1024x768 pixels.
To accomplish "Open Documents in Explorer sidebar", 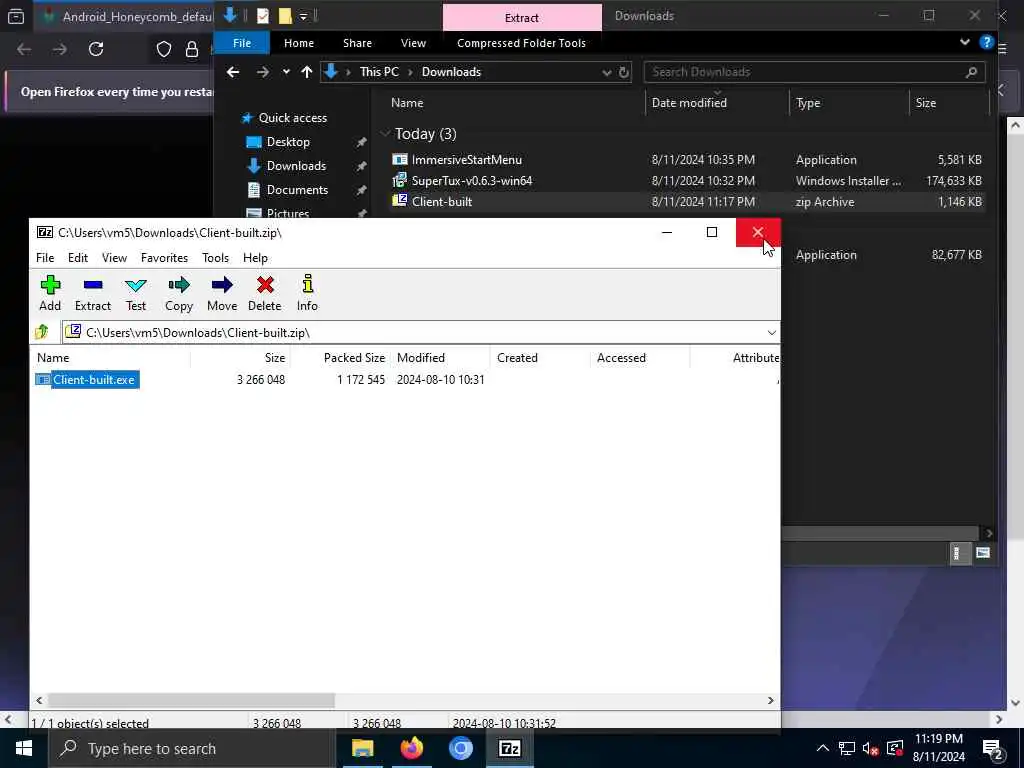I will (297, 190).
